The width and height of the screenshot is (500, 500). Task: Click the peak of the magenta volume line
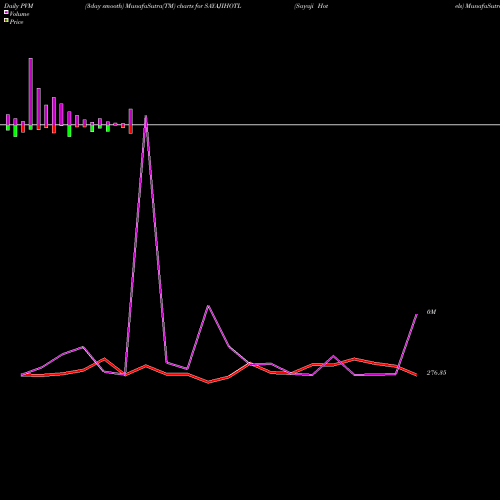[146, 116]
